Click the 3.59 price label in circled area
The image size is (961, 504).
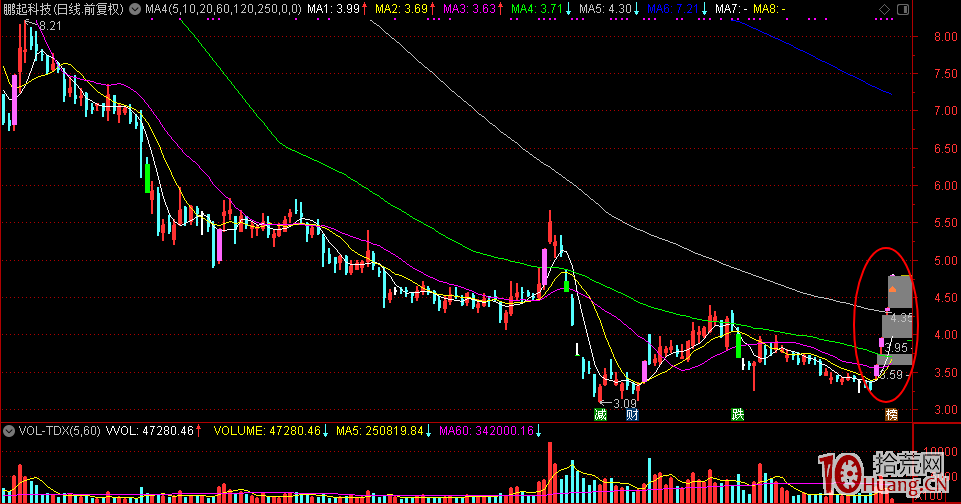click(x=891, y=375)
